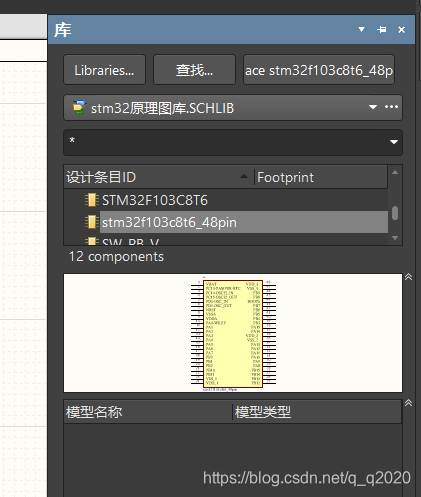421x497 pixels.
Task: Place stm32f103c8t6_48pin component button
Action: (319, 70)
